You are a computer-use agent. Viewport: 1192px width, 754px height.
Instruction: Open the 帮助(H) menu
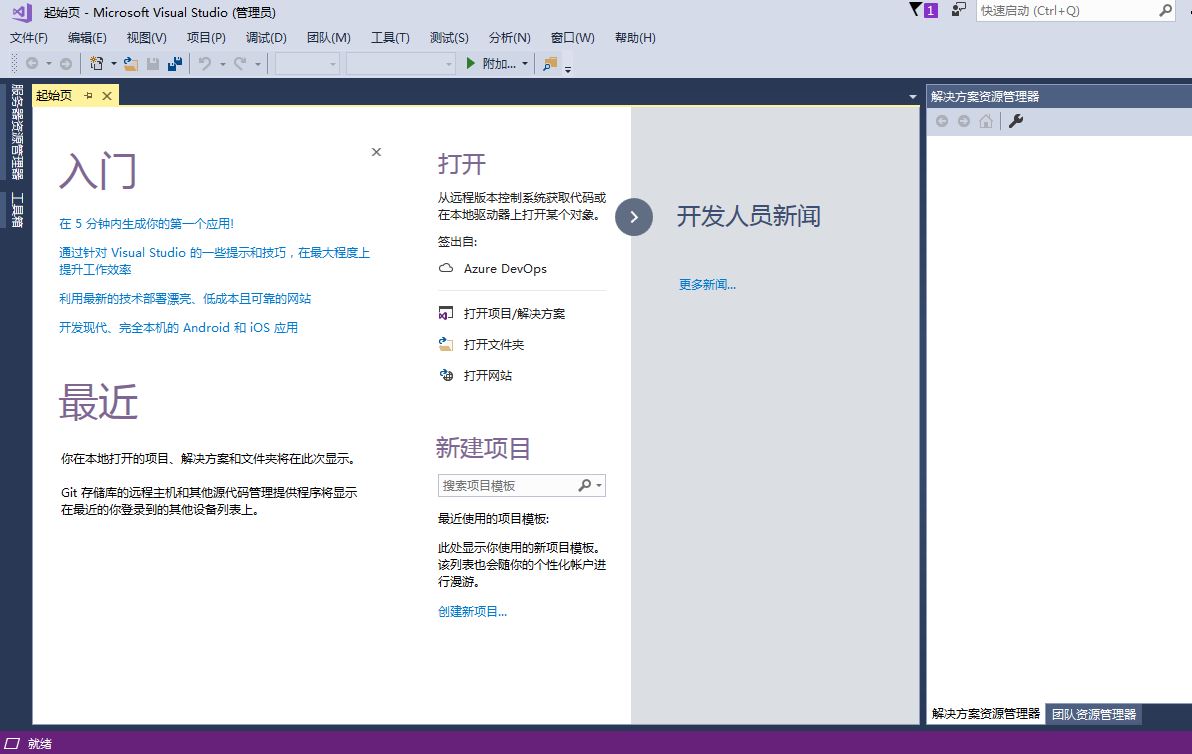click(635, 38)
